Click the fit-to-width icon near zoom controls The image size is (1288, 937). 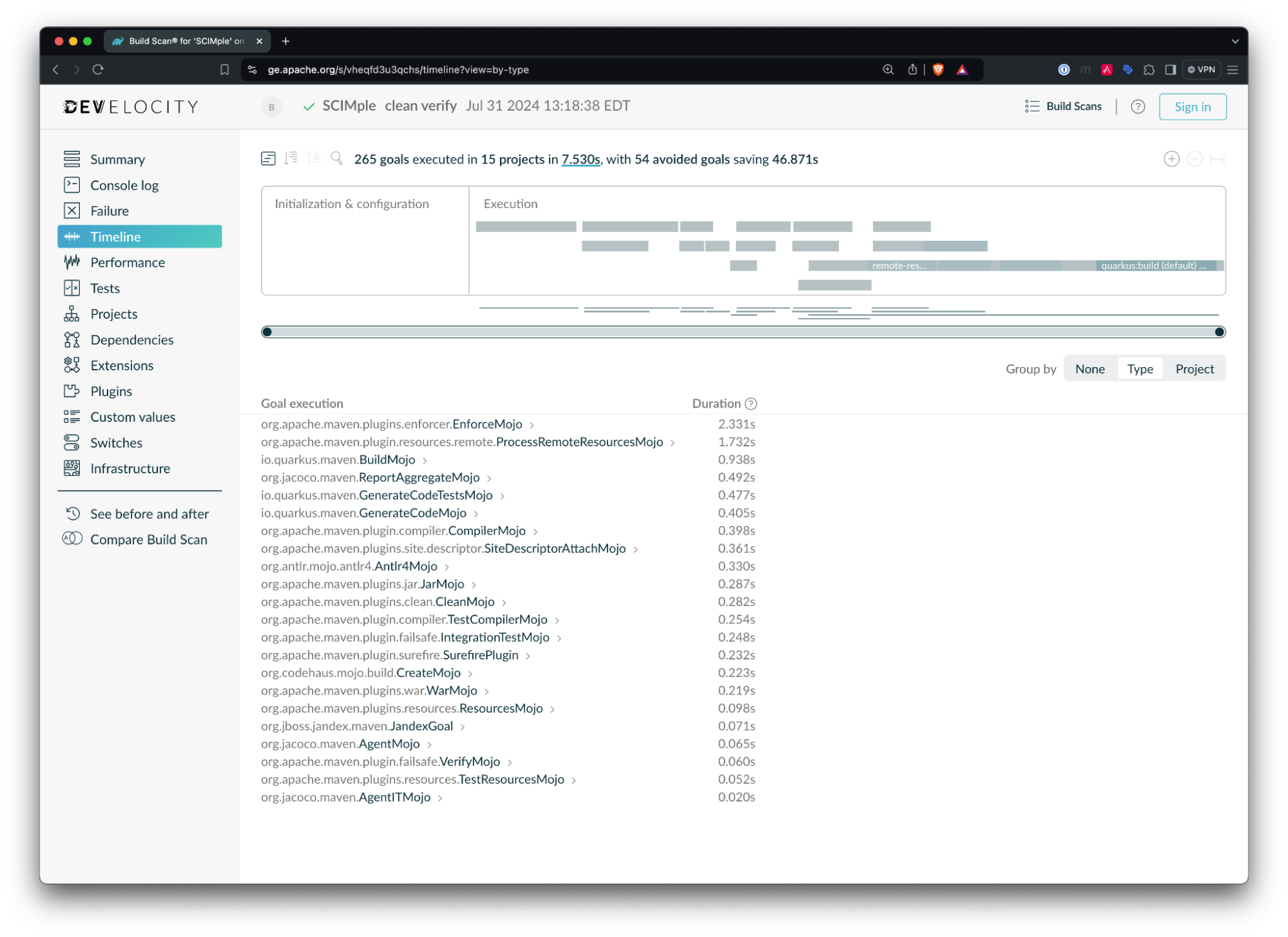[x=1218, y=158]
